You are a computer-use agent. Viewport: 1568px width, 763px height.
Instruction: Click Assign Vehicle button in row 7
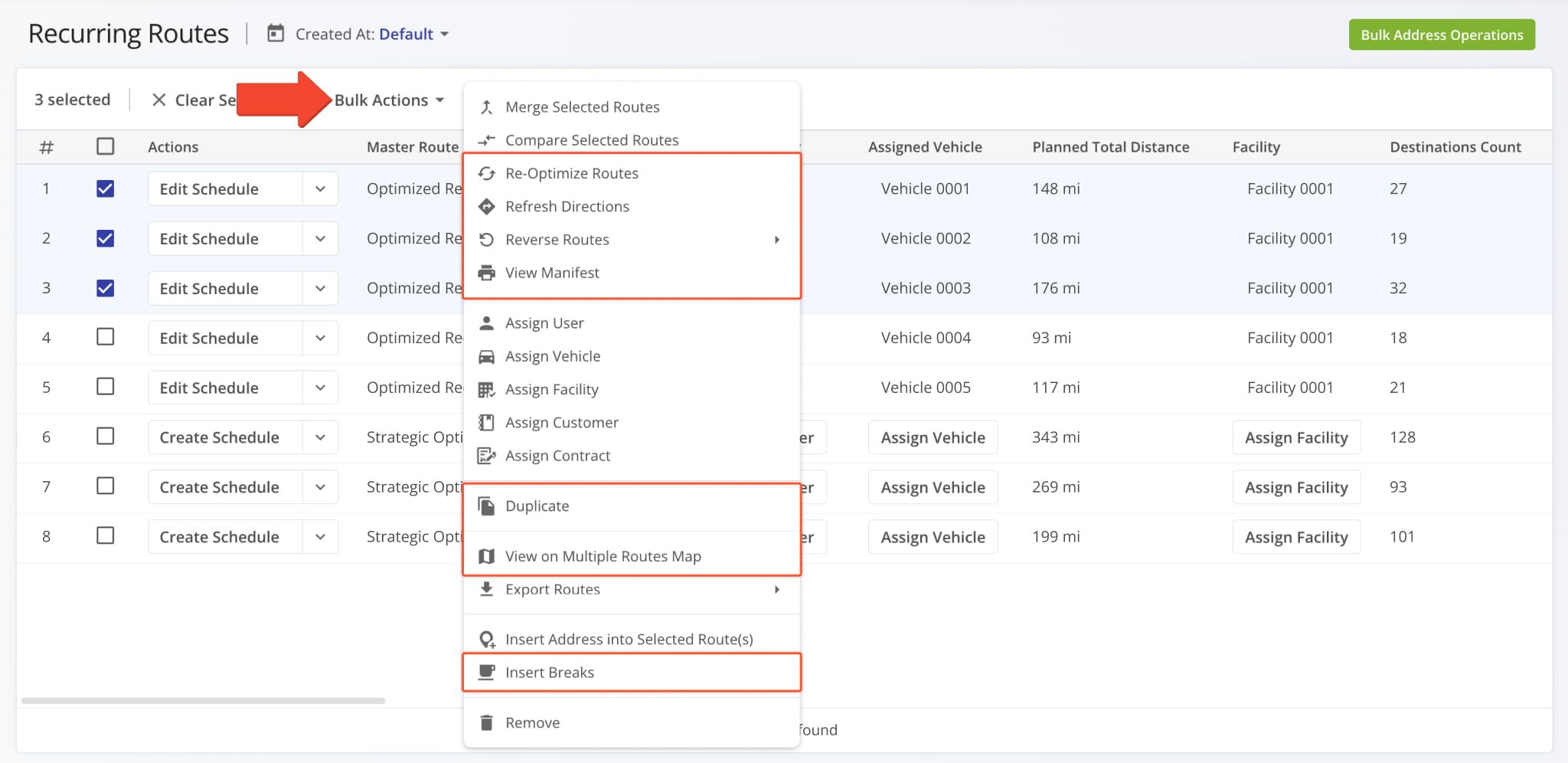[x=933, y=487]
